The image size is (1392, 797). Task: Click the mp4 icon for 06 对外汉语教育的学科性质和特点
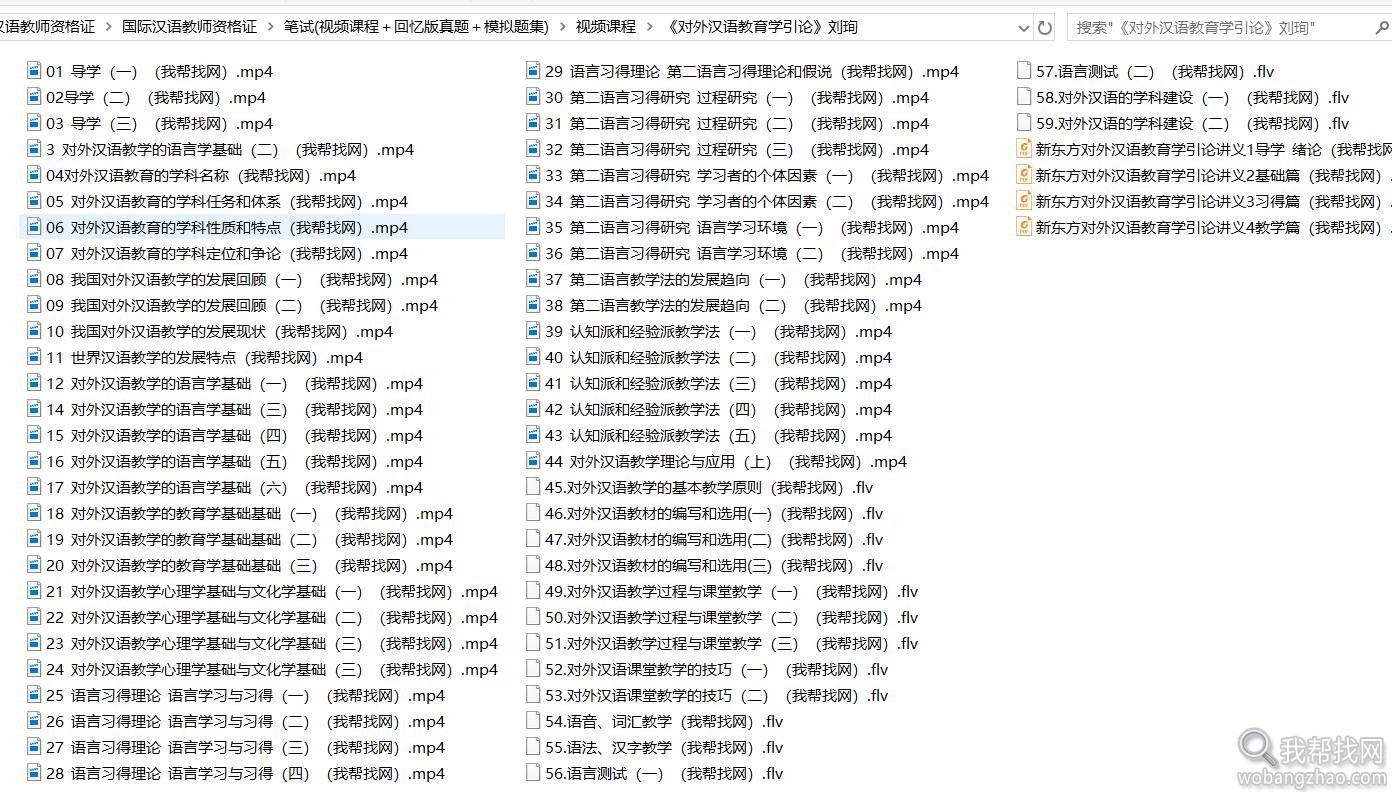pyautogui.click(x=34, y=227)
